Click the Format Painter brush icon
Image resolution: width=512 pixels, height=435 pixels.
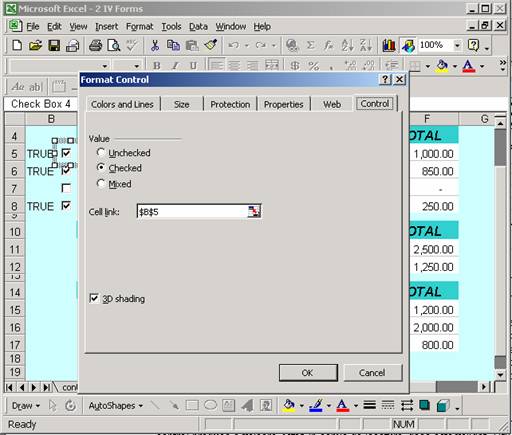211,45
